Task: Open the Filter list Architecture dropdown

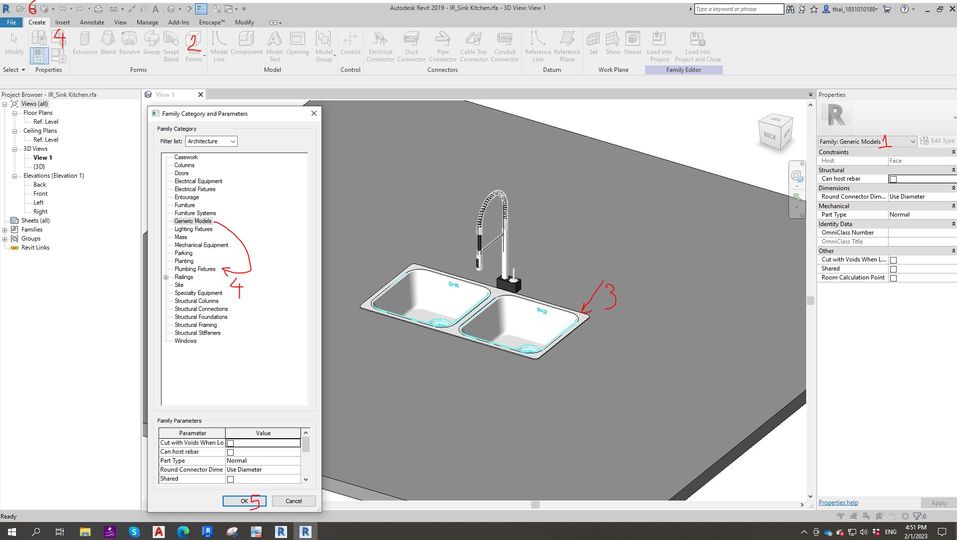Action: 211,142
